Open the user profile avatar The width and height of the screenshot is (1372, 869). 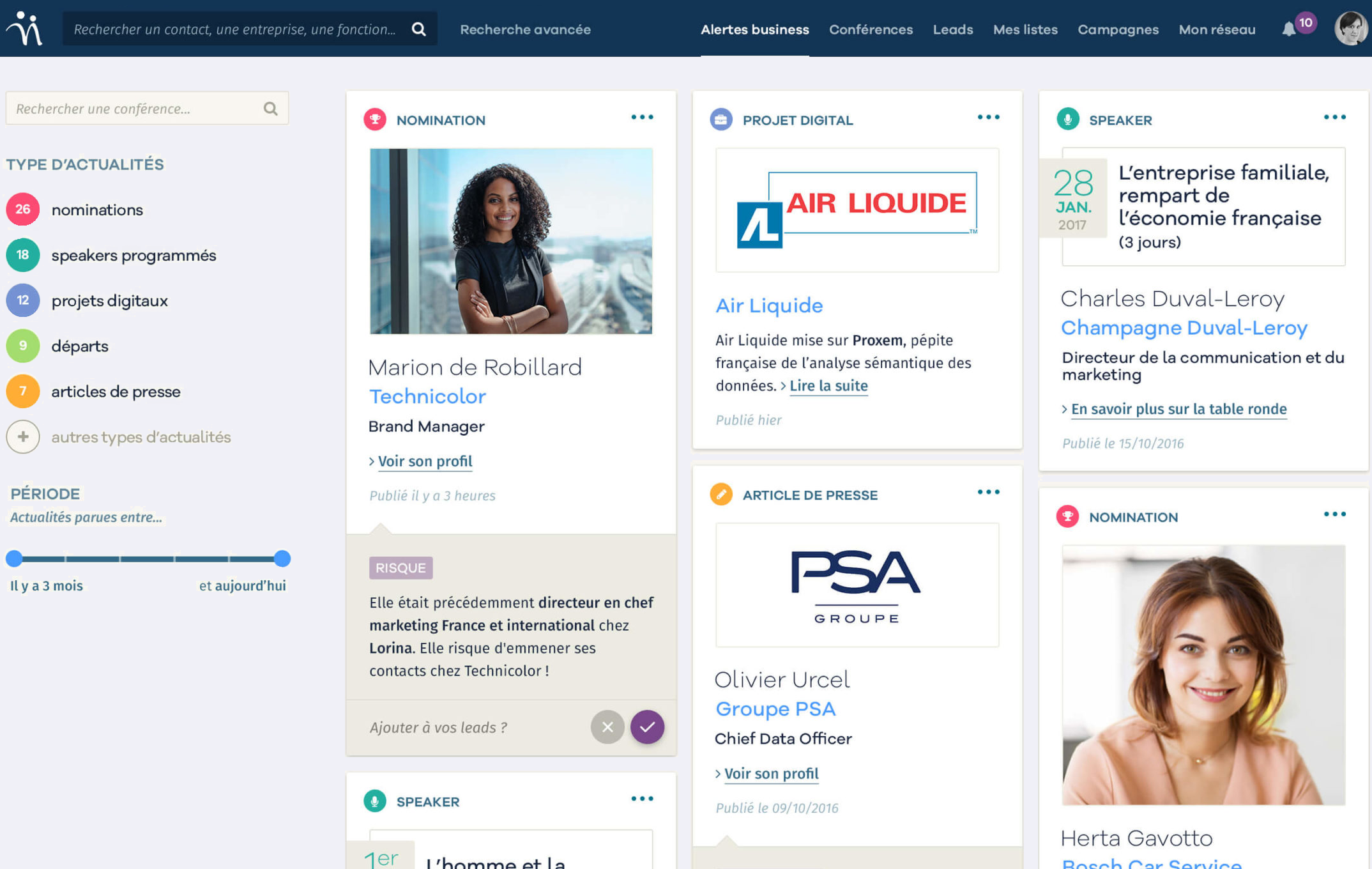pyautogui.click(x=1350, y=29)
